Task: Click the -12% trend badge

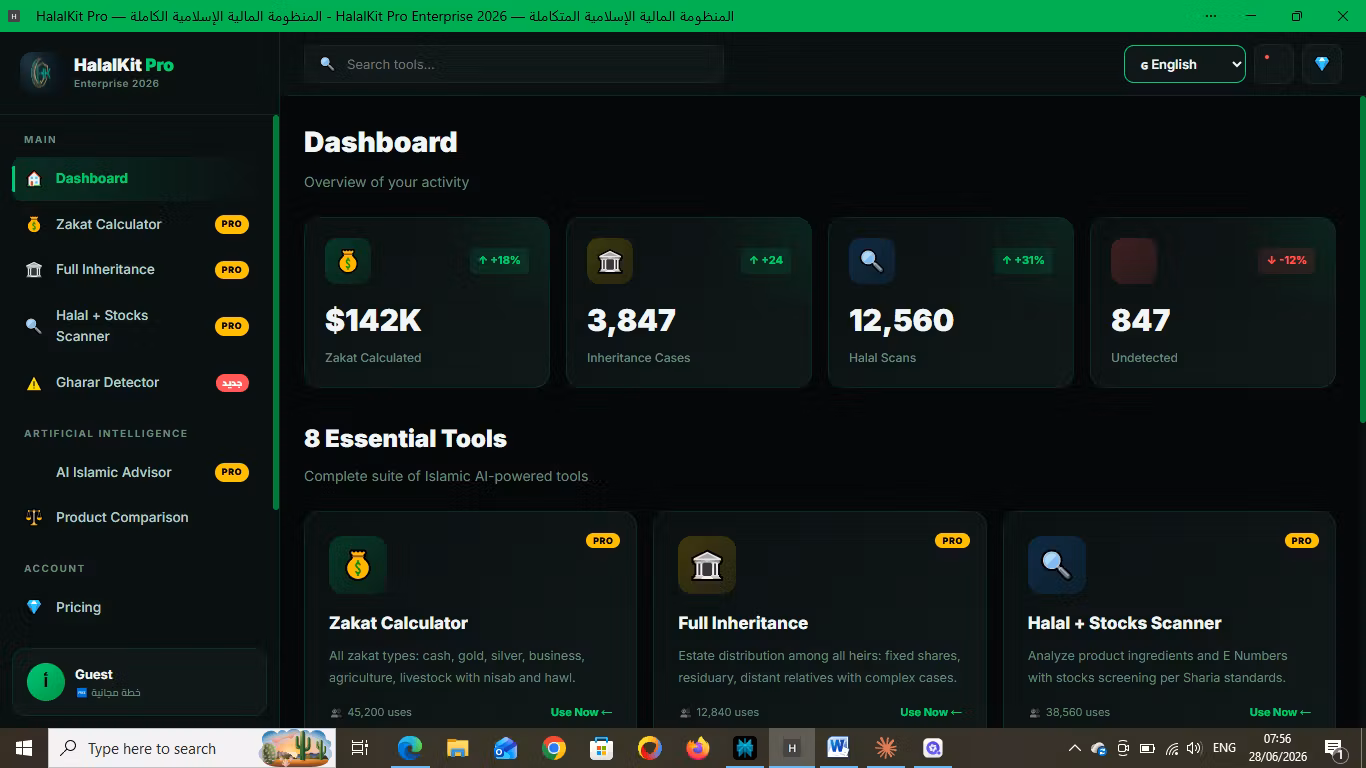Action: (1287, 261)
